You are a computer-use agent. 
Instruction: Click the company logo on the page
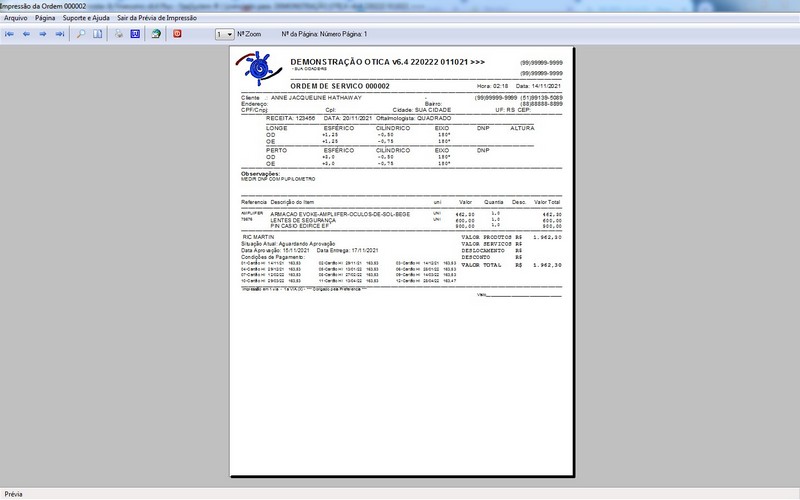coord(259,68)
